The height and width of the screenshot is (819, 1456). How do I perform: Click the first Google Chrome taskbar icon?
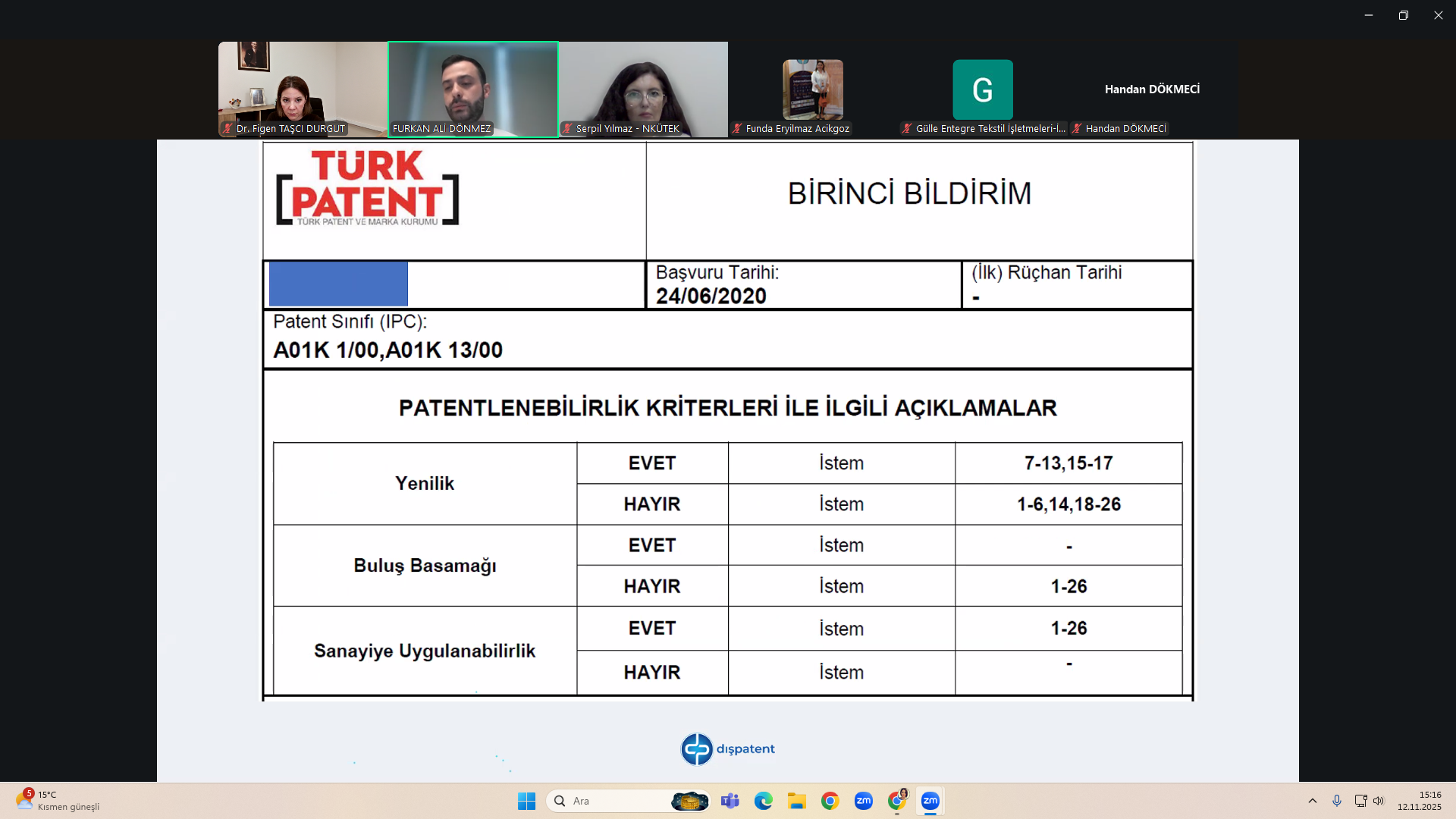(830, 801)
